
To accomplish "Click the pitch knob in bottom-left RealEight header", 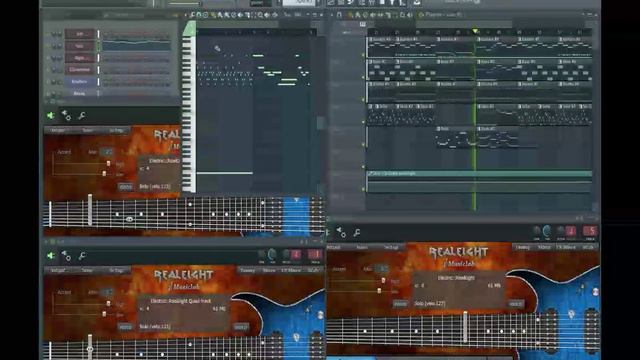I will [x=287, y=255].
